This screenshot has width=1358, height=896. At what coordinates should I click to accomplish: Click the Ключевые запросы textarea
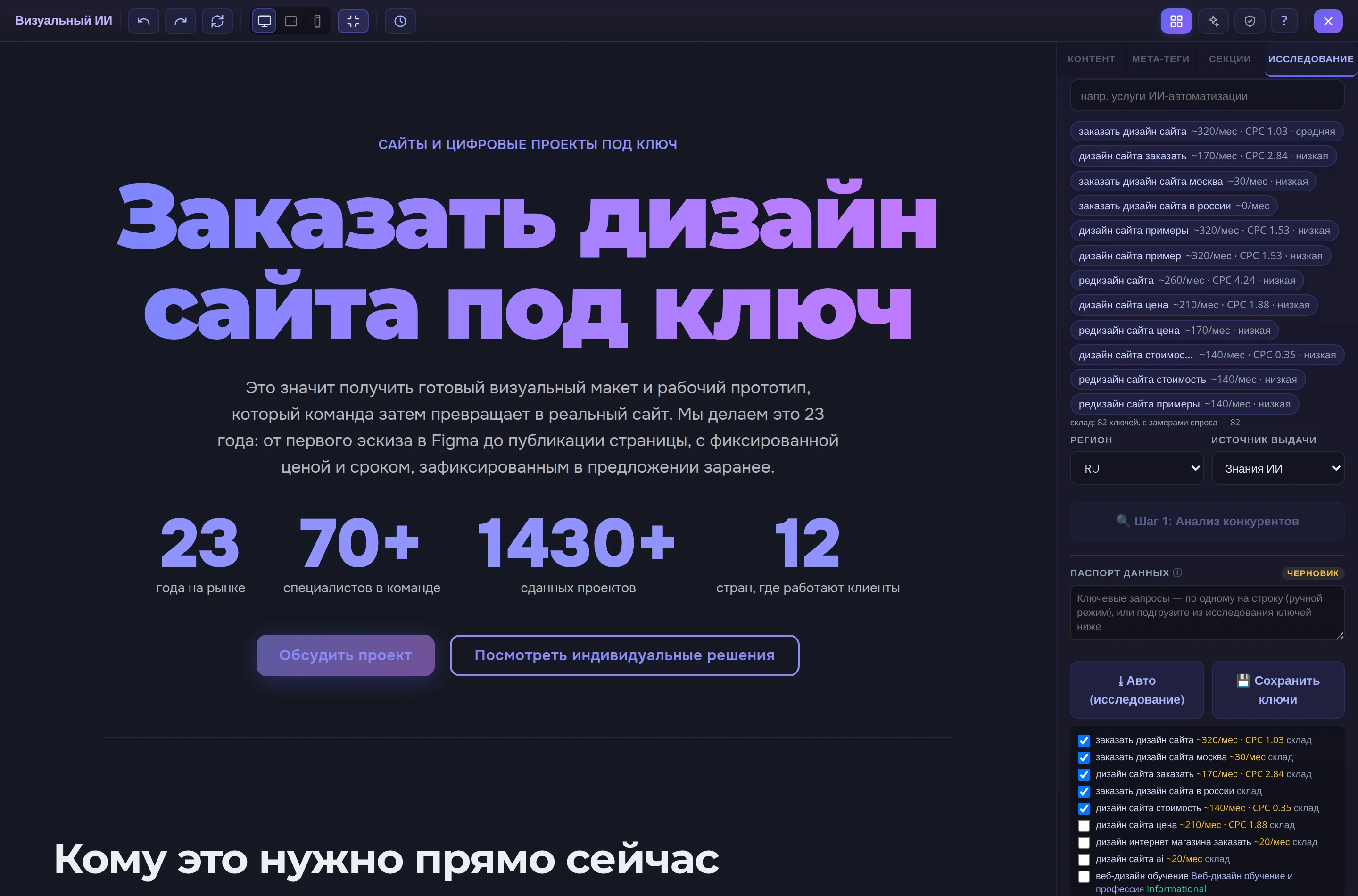pos(1207,613)
